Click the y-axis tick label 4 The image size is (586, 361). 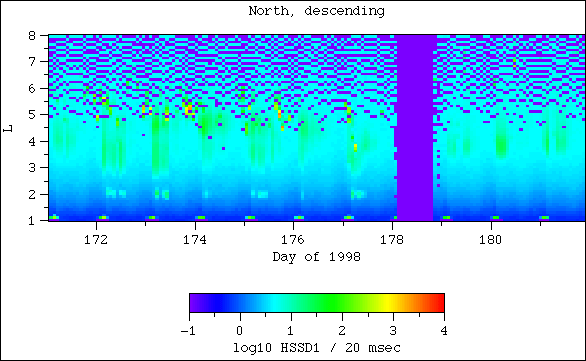tap(32, 141)
